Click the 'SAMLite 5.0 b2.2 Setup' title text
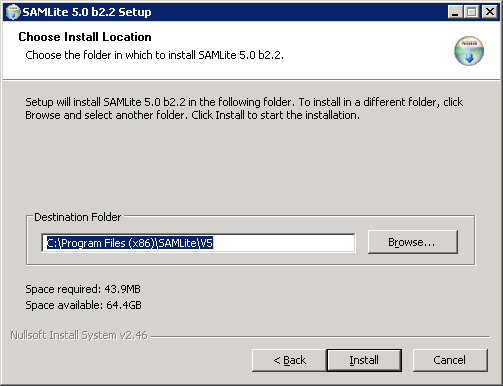 [x=87, y=12]
